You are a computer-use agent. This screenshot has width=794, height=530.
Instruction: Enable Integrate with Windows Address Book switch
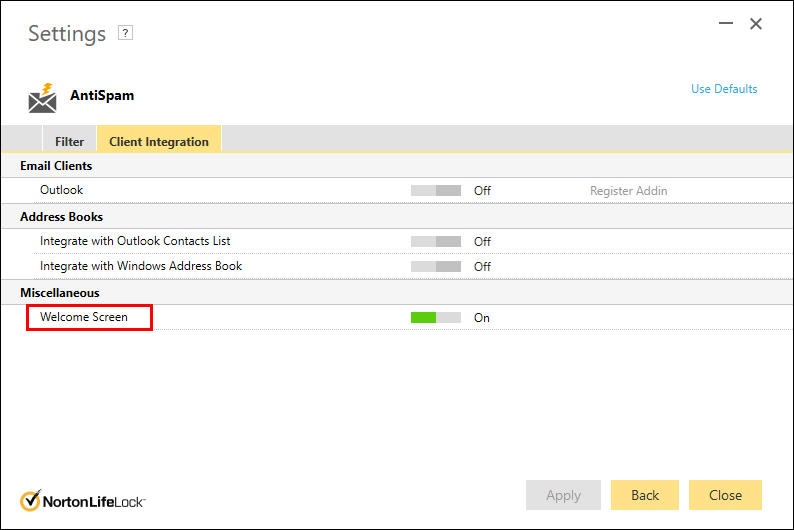pyautogui.click(x=436, y=266)
